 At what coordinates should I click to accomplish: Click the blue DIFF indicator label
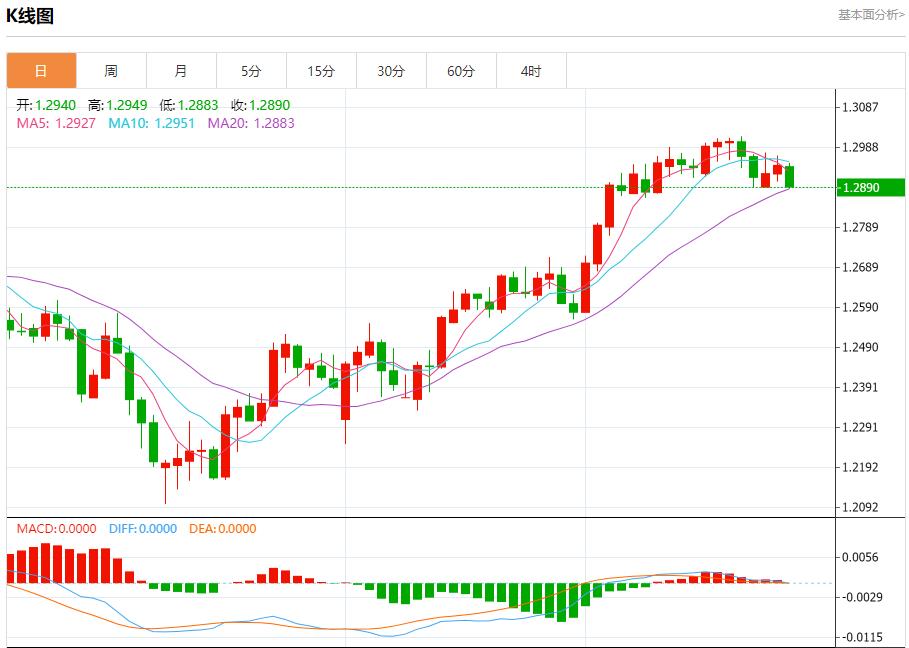click(x=142, y=529)
